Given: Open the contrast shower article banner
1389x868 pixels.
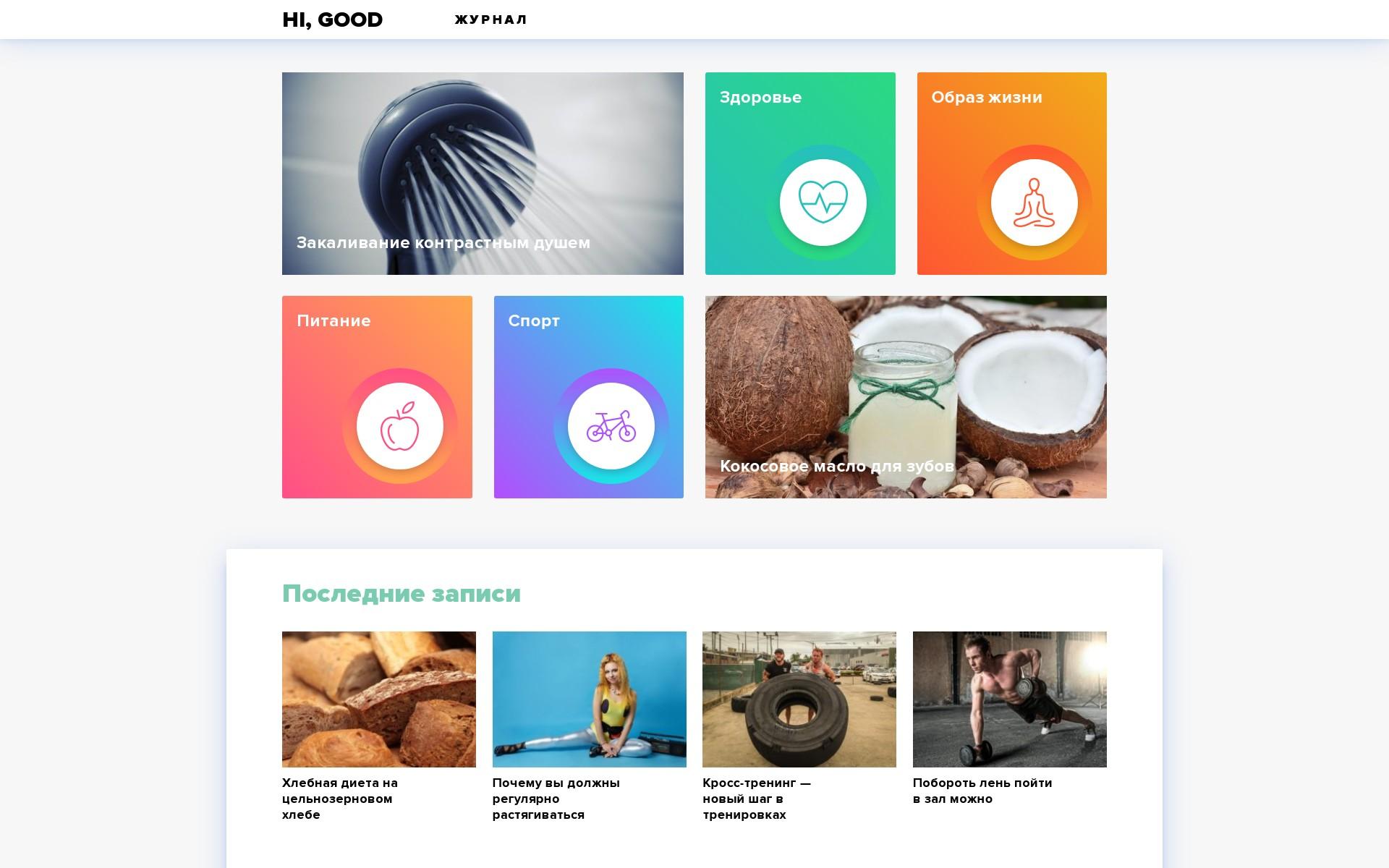Looking at the screenshot, I should pyautogui.click(x=483, y=174).
